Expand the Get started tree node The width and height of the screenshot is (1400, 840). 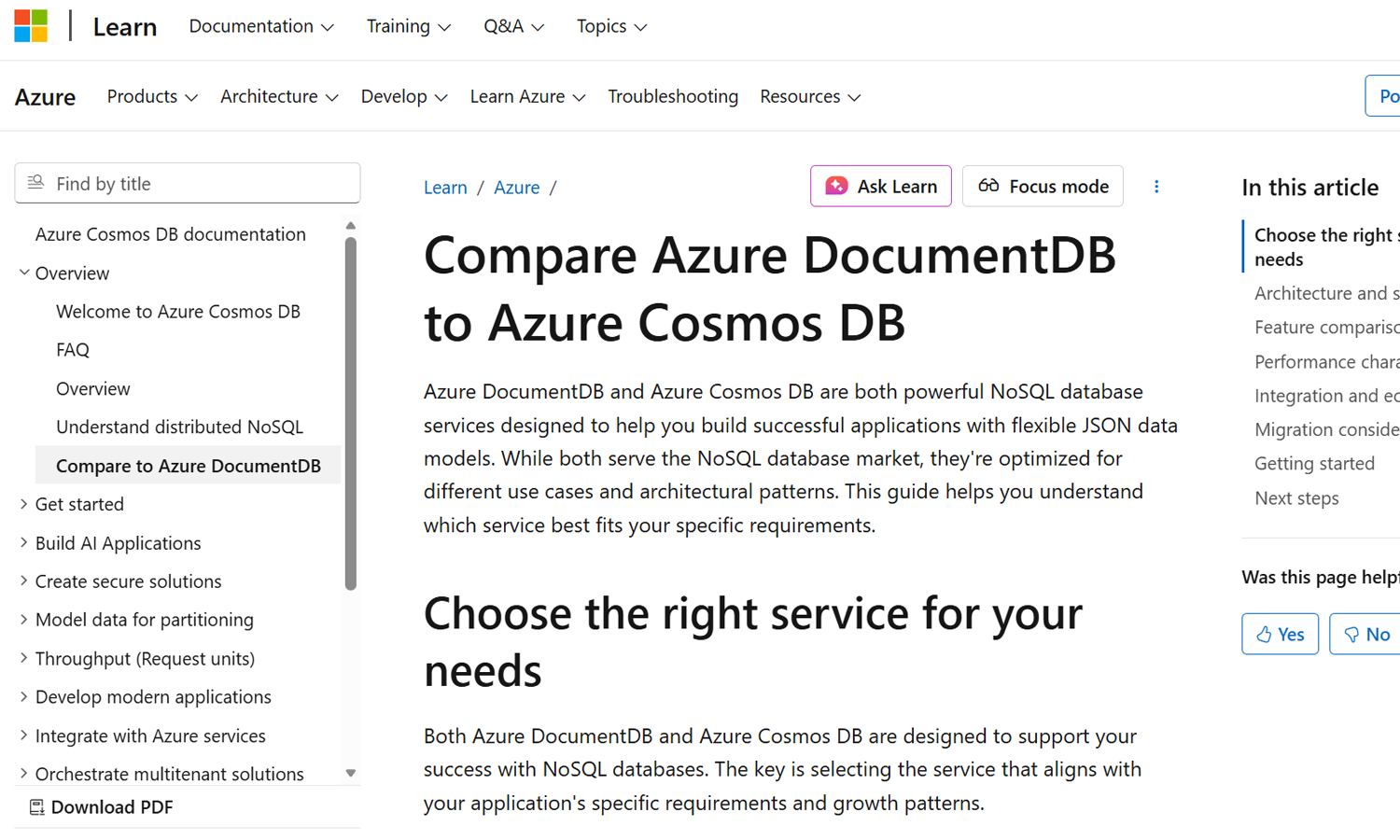coord(24,504)
